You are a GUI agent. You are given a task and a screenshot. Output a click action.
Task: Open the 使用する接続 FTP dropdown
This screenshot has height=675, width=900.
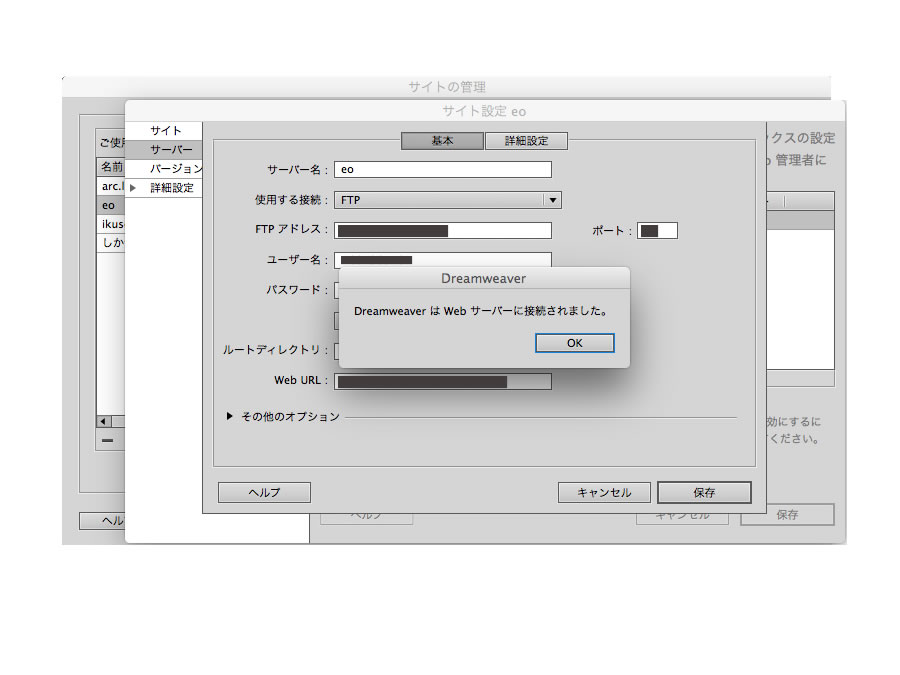pos(448,200)
